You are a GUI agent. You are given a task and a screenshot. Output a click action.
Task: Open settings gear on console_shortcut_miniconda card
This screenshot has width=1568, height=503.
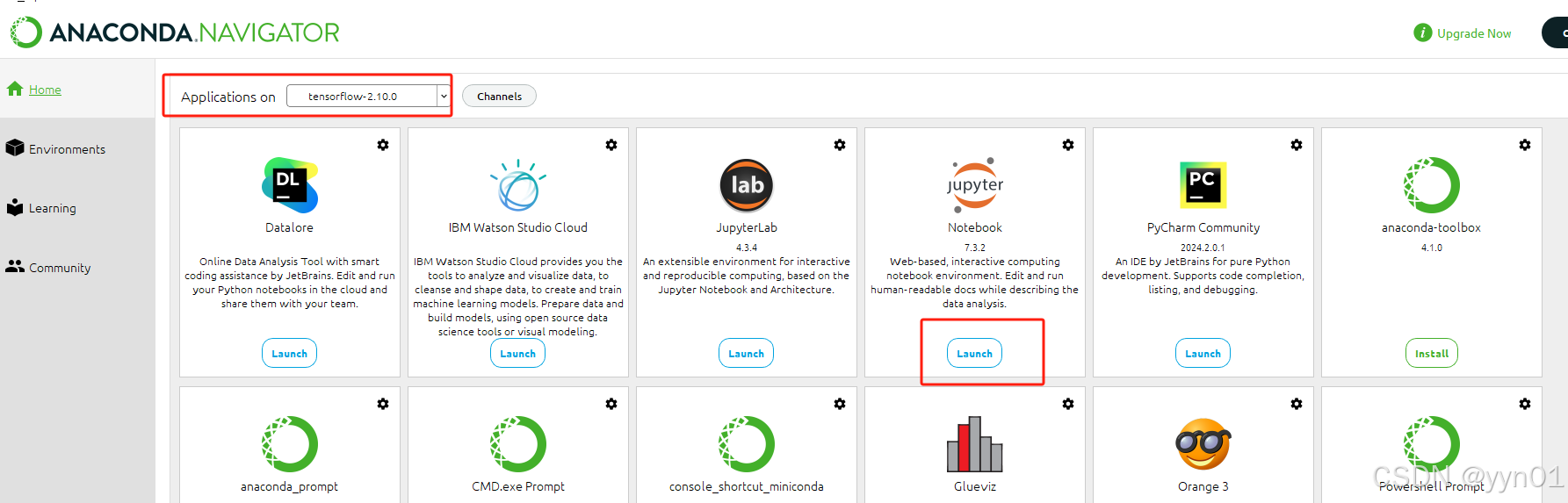[x=840, y=404]
